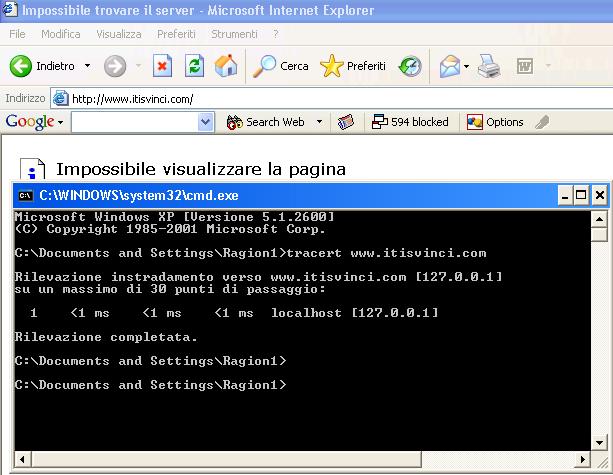Click the 594 blocked popup blocker button

pyautogui.click(x=410, y=122)
